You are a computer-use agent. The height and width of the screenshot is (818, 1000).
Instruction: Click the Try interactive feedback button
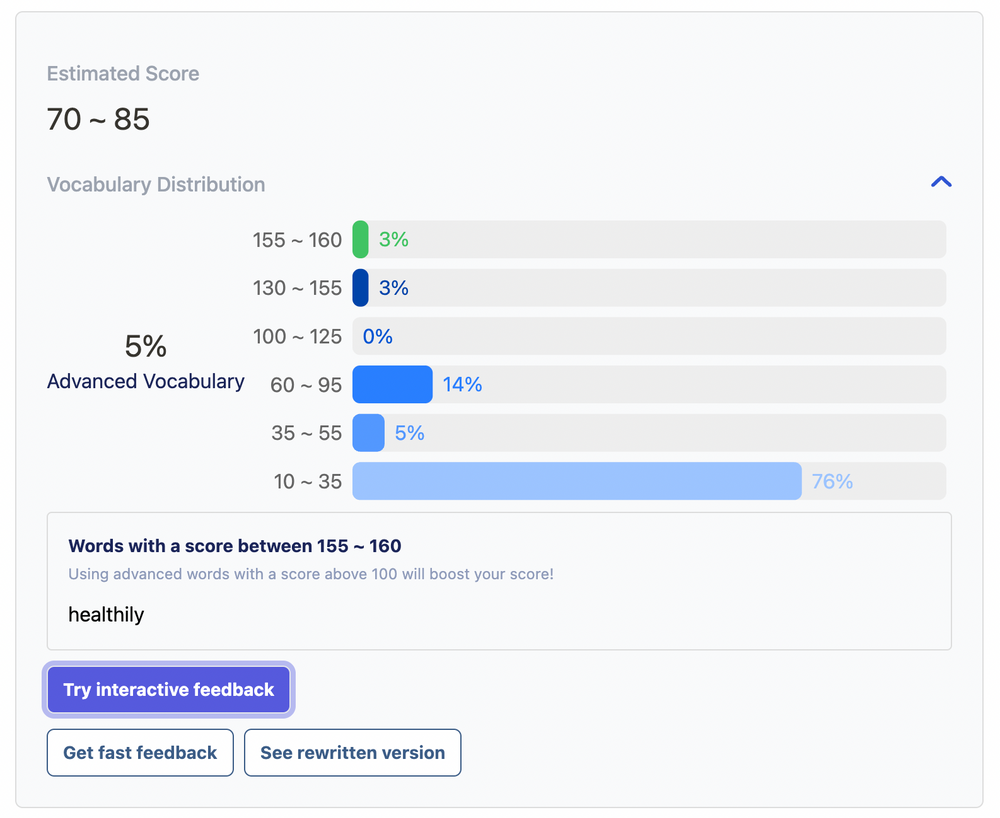[x=168, y=690]
